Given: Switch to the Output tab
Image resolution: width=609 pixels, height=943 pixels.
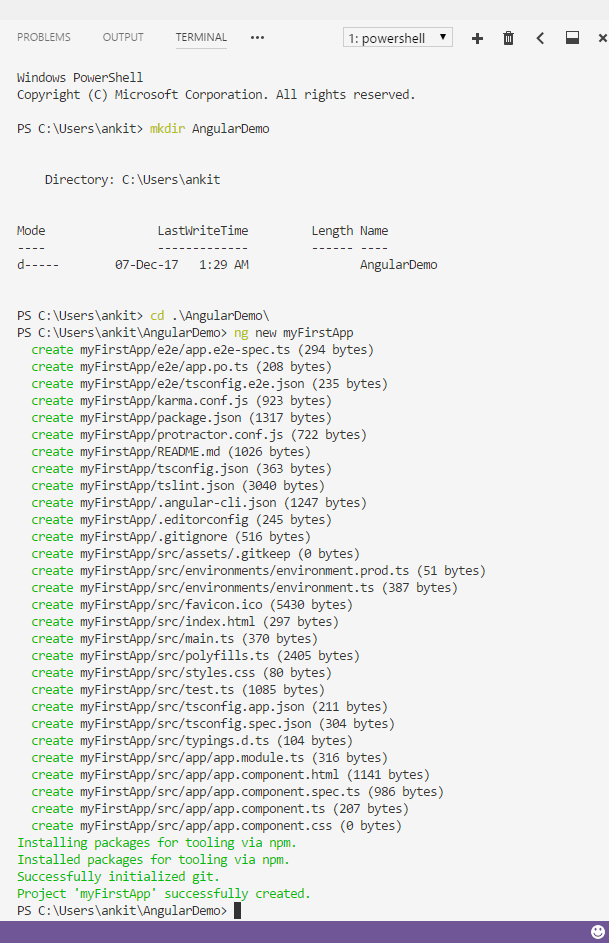Looking at the screenshot, I should coord(123,38).
